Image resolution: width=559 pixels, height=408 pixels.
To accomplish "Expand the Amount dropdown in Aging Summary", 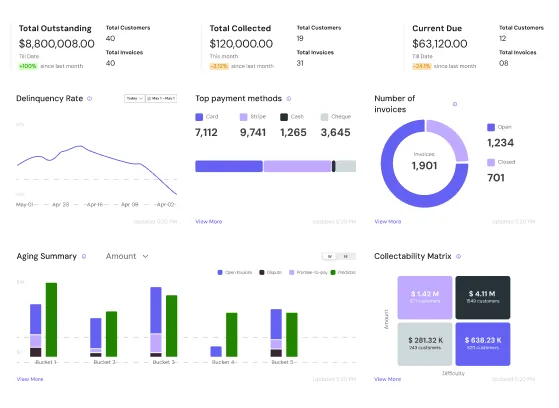I will click(127, 256).
